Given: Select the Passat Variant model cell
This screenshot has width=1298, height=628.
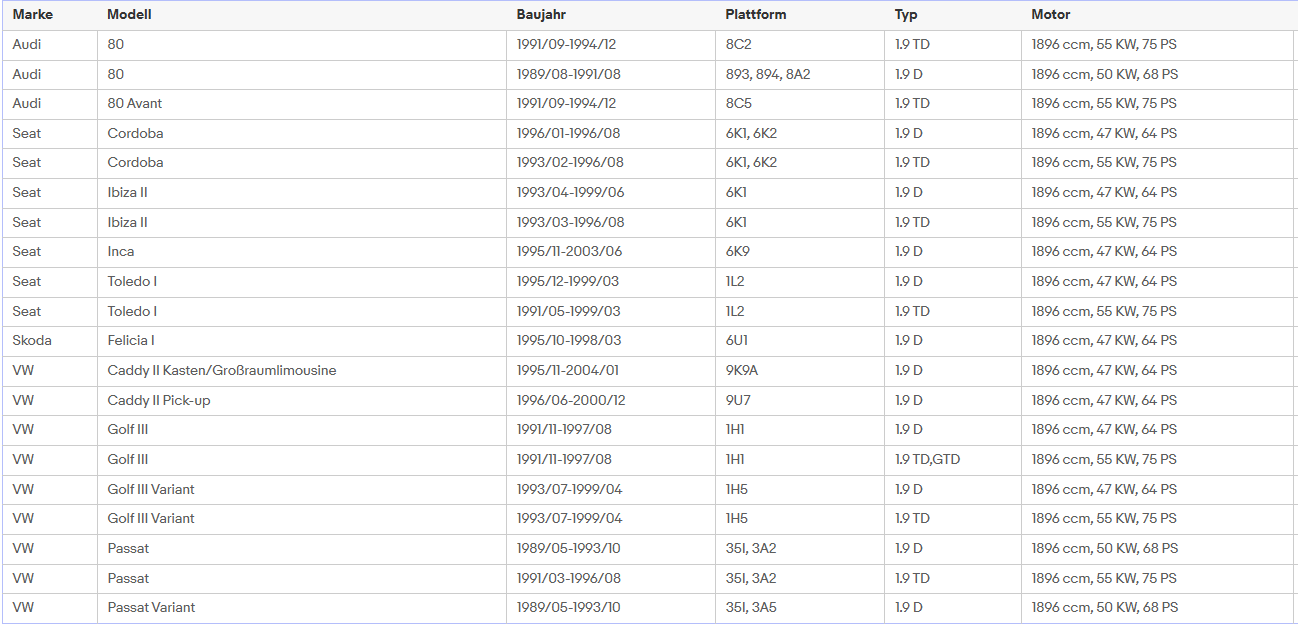Looking at the screenshot, I should click(x=151, y=608).
